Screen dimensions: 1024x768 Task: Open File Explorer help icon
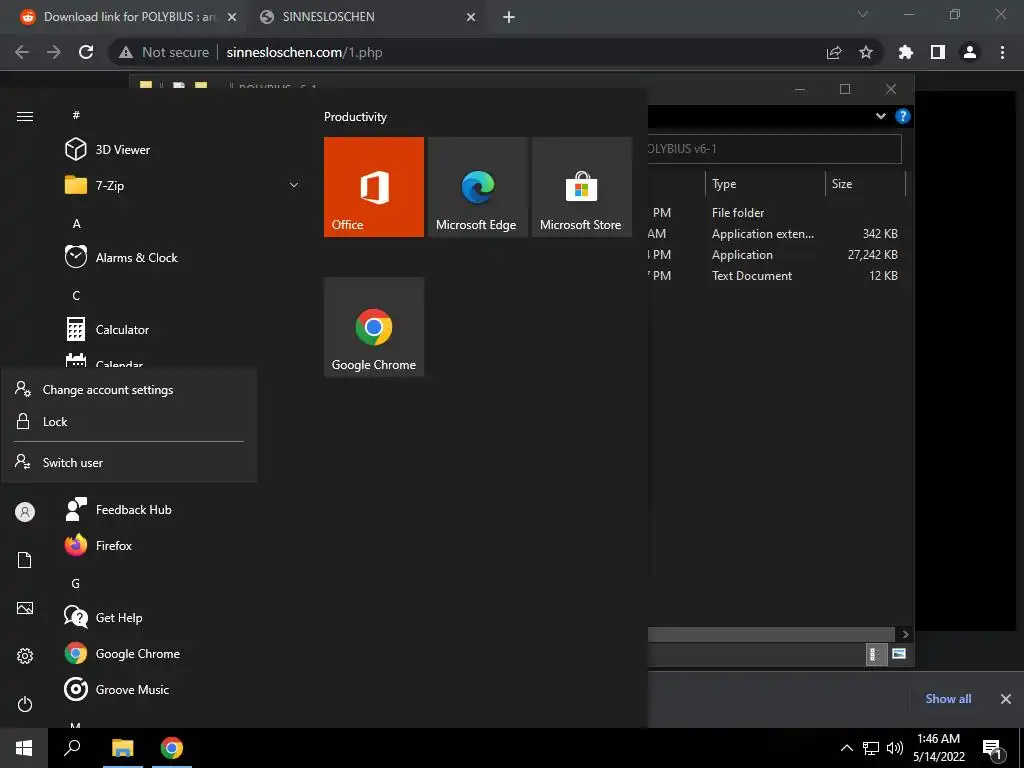(903, 116)
